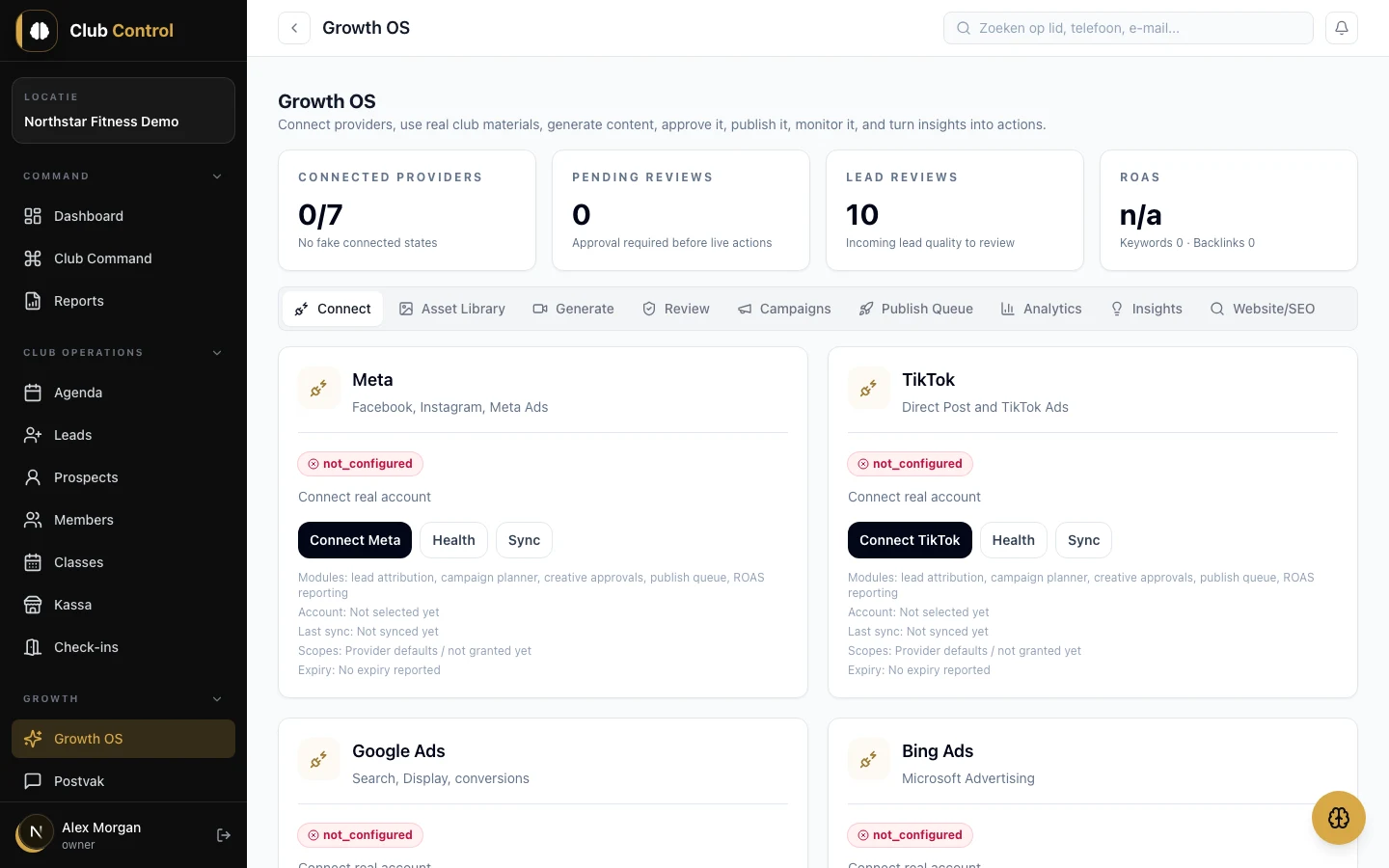
Task: Click the Bing Ads card title
Action: point(938,751)
